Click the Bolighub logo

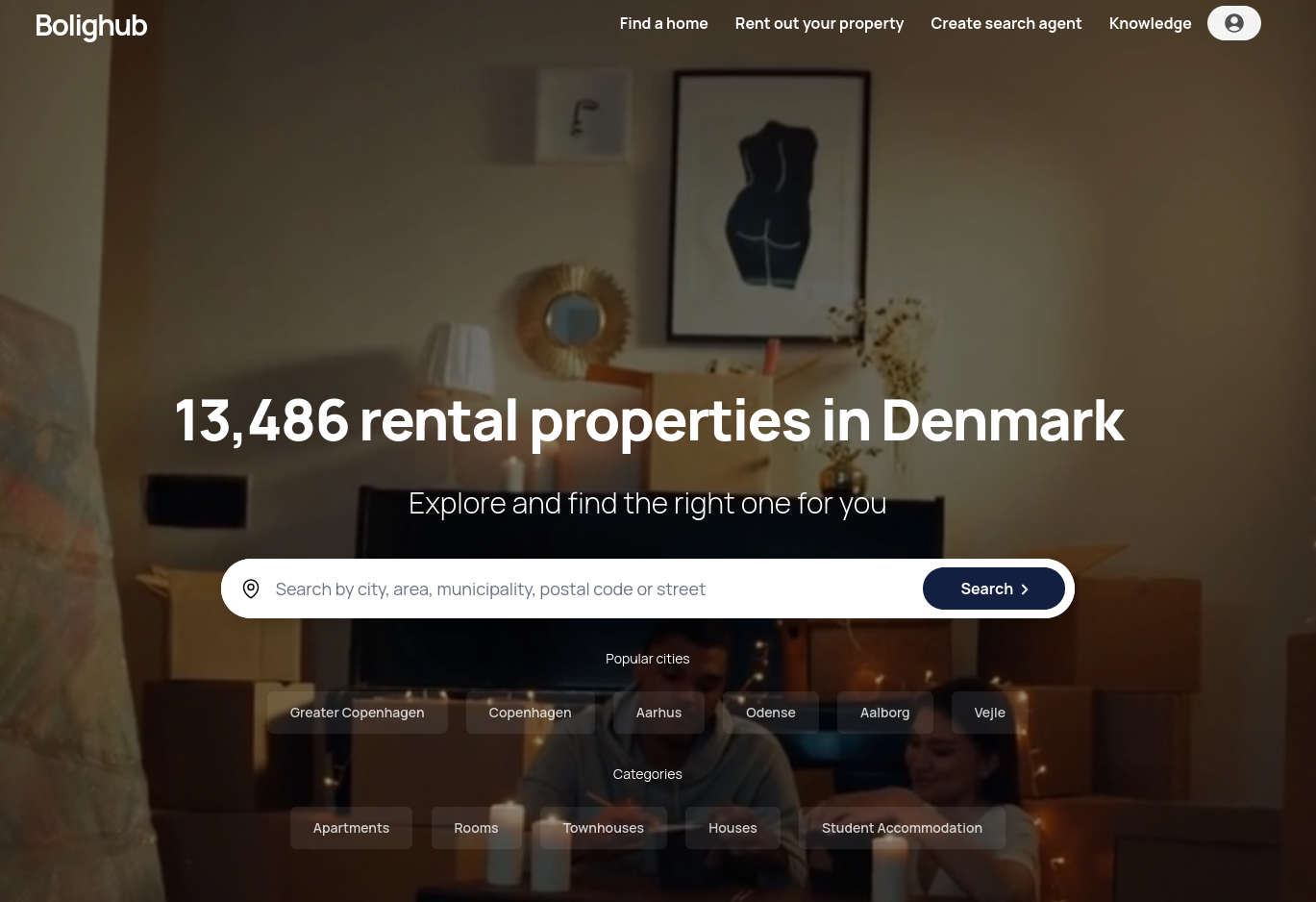[x=91, y=26]
